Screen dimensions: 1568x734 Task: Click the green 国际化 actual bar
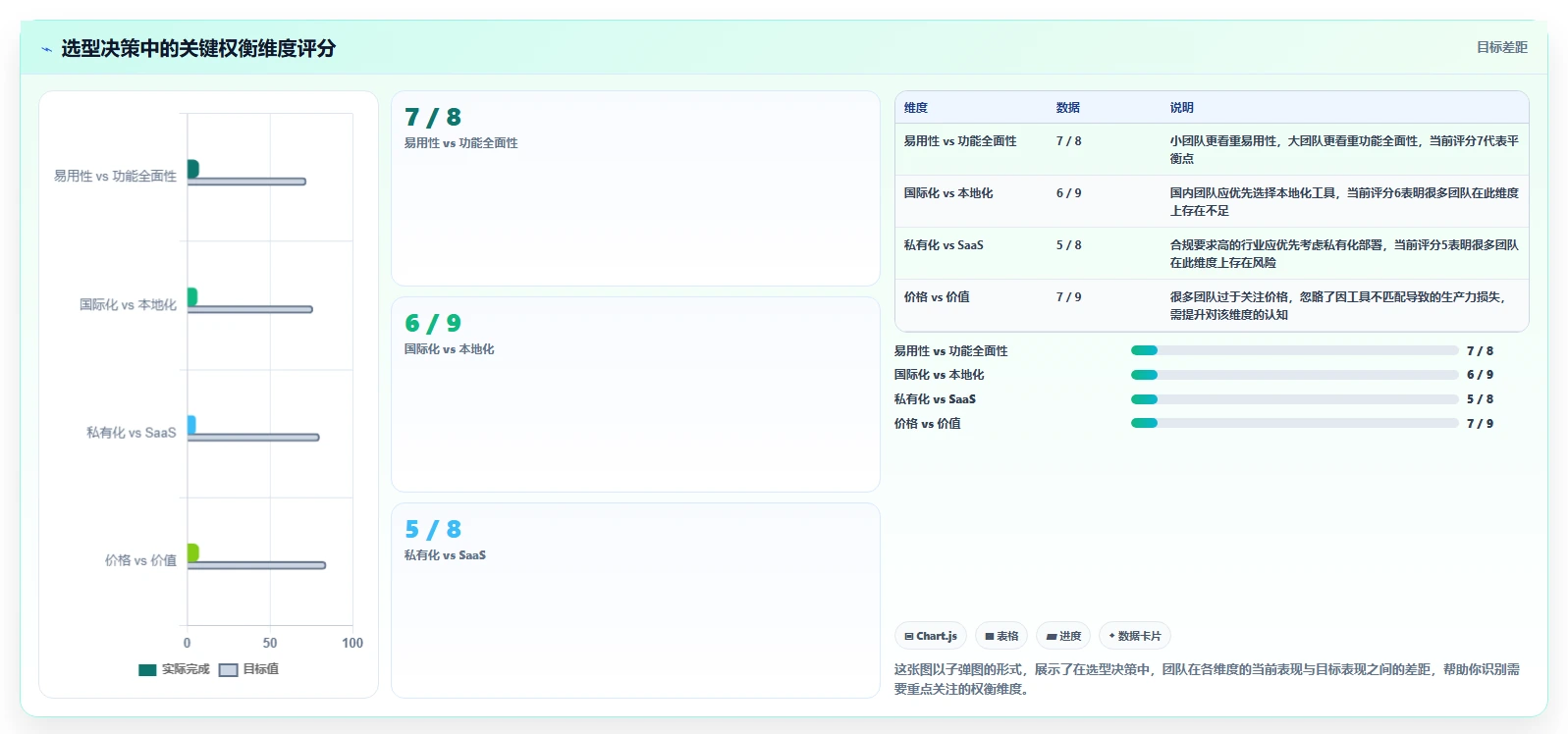(192, 296)
